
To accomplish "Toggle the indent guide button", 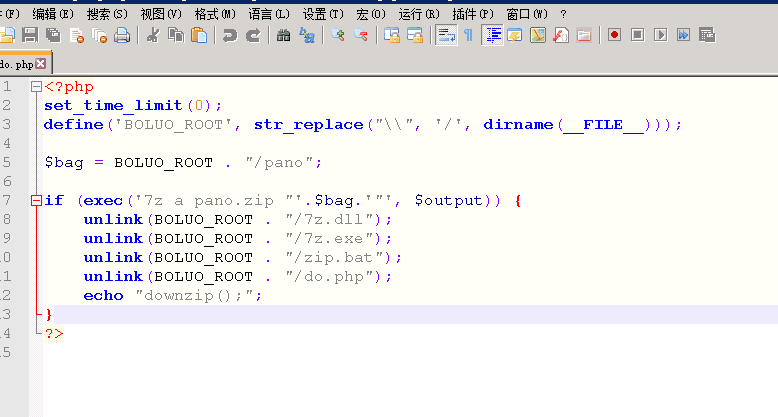I will 492,36.
